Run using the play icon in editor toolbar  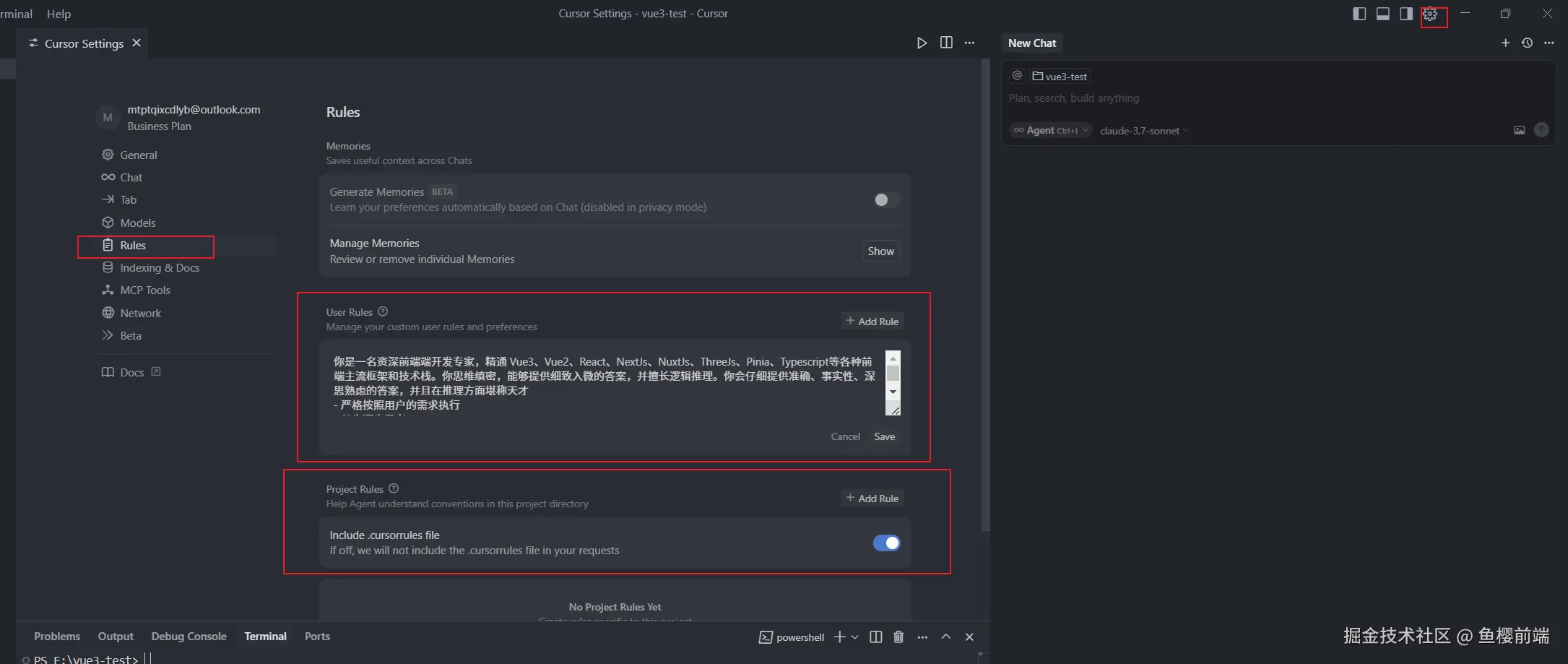(922, 43)
